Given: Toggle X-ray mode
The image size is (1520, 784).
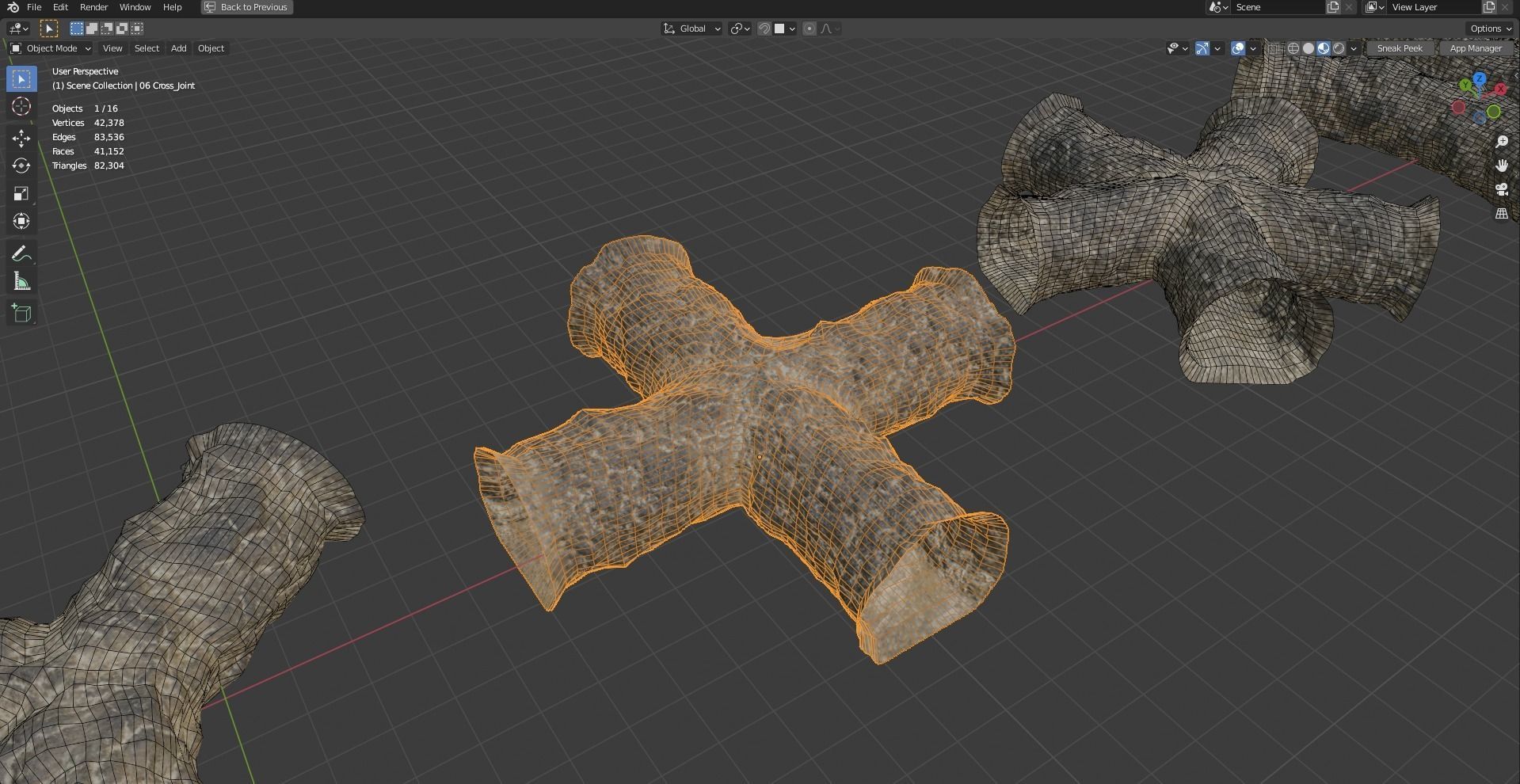Looking at the screenshot, I should pos(1274,48).
